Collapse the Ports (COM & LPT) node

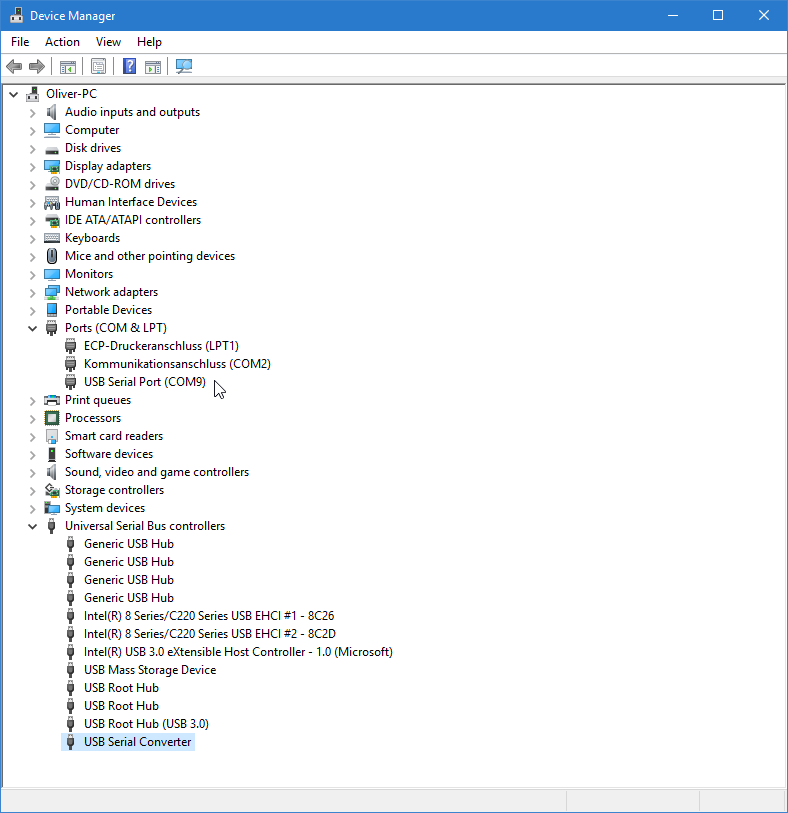pyautogui.click(x=32, y=328)
